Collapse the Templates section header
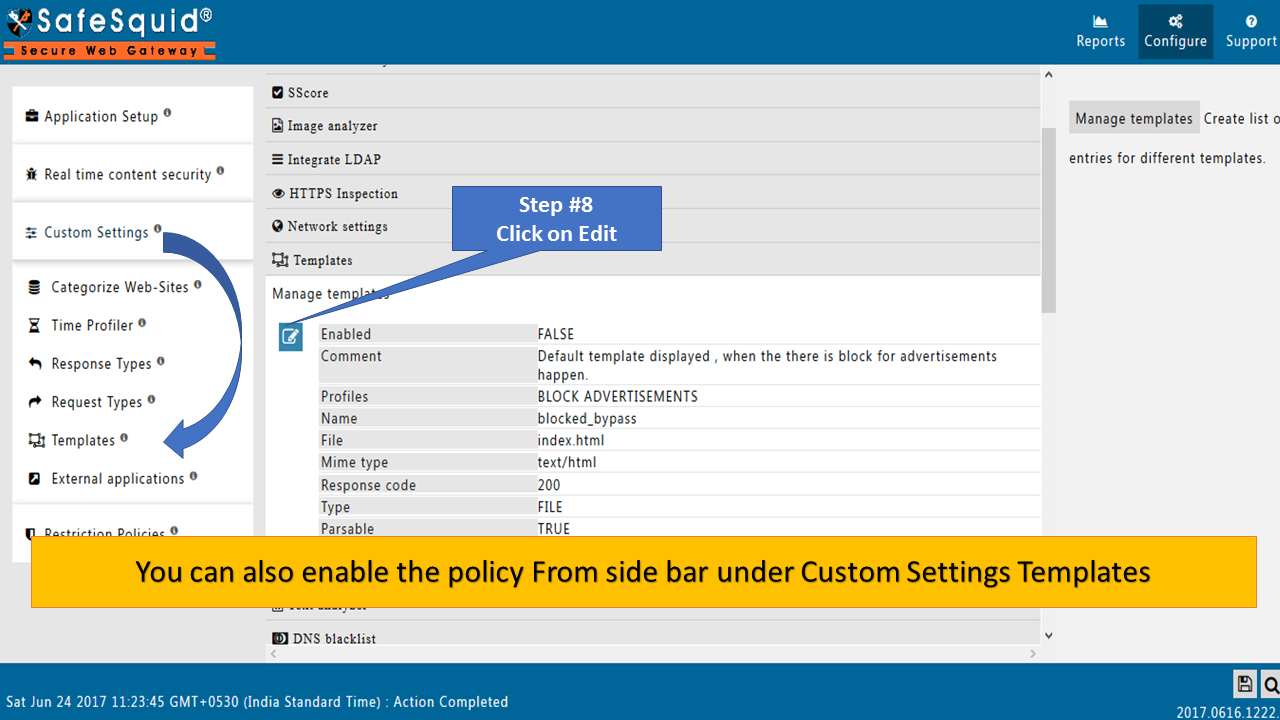 [654, 260]
